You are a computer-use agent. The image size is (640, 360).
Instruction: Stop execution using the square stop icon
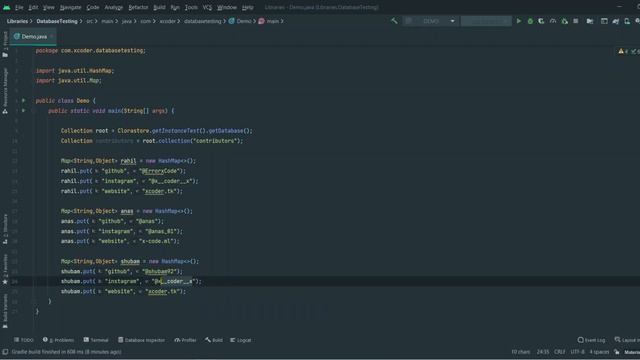[576, 21]
